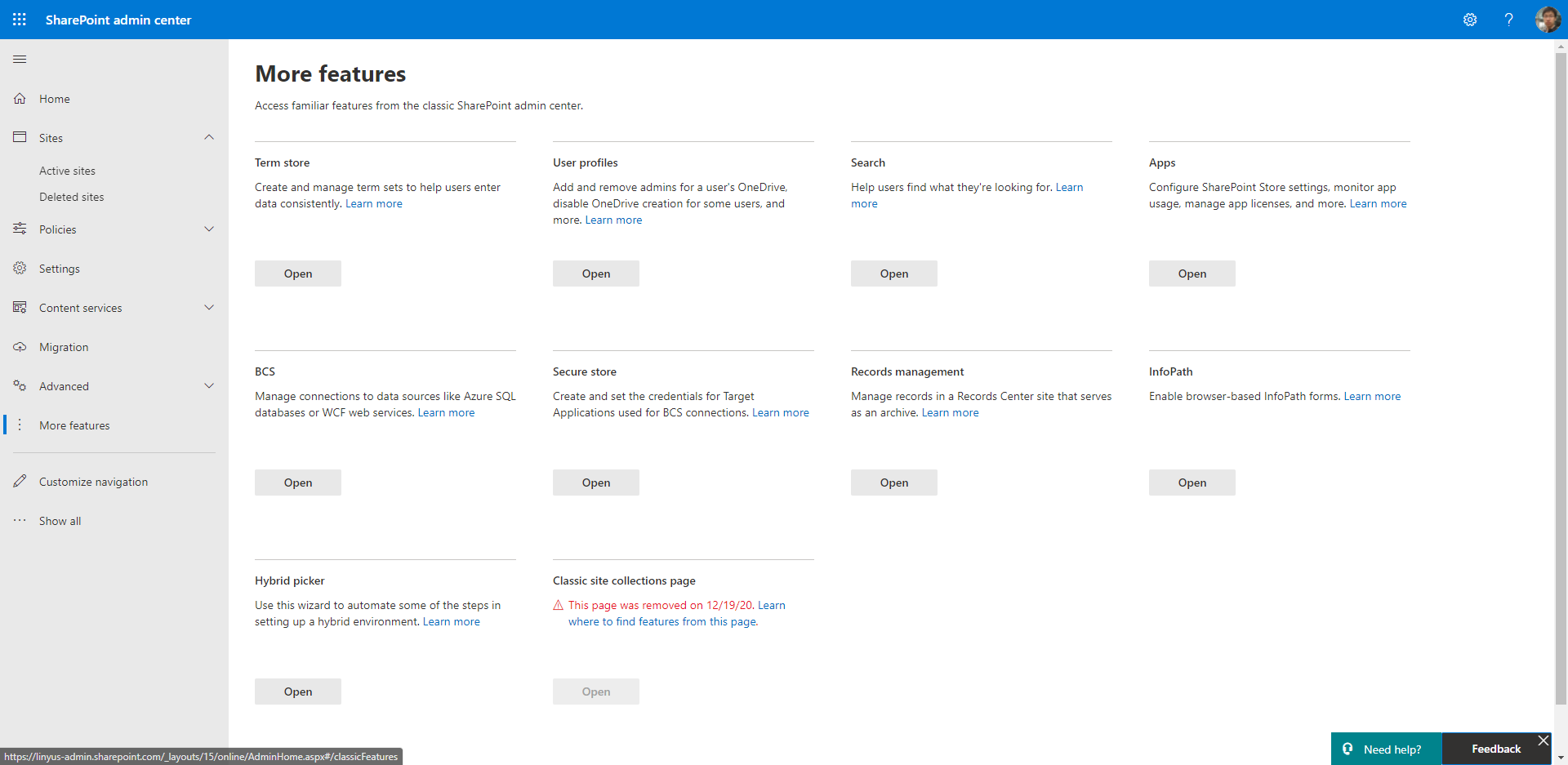Expand the Content services section
1568x765 pixels.
click(x=209, y=307)
